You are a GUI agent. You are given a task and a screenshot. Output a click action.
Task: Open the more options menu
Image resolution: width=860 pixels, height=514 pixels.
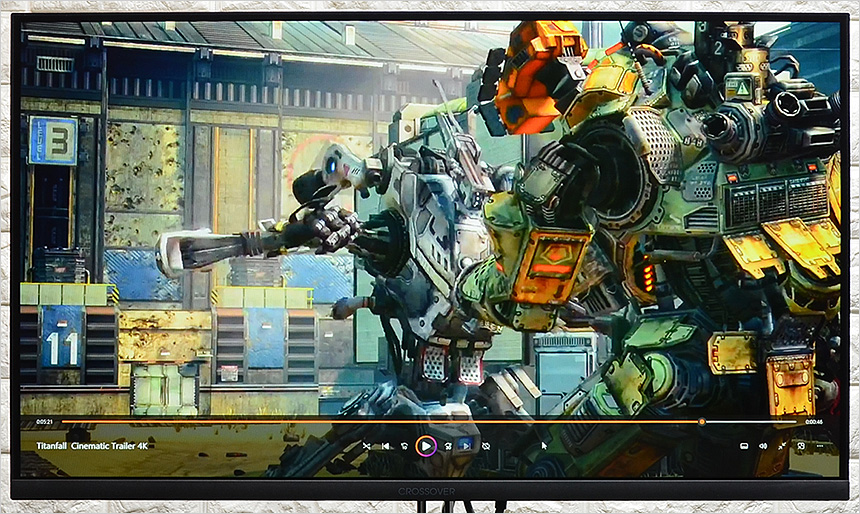click(x=820, y=446)
